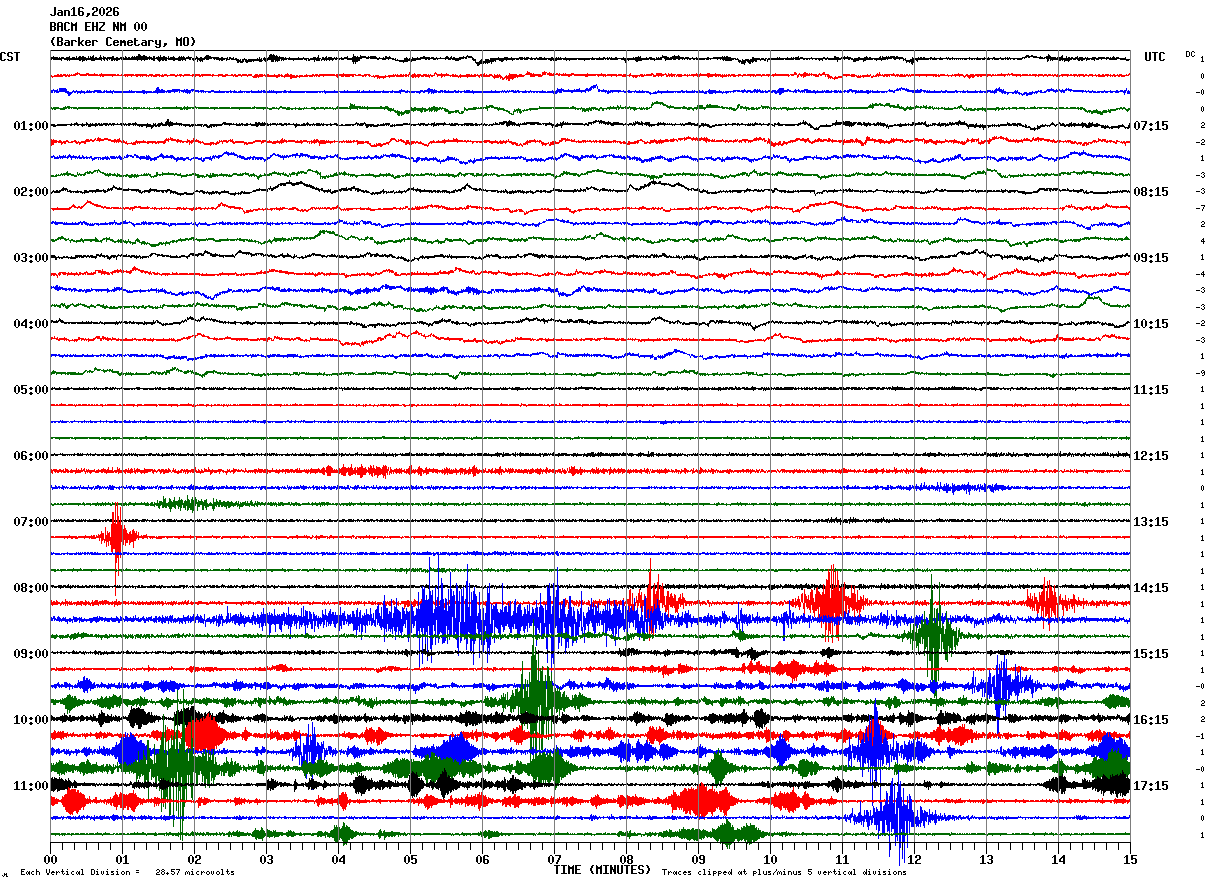This screenshot has width=1210, height=886.
Task: Click the 11:15 UTC time label
Action: tap(1151, 390)
